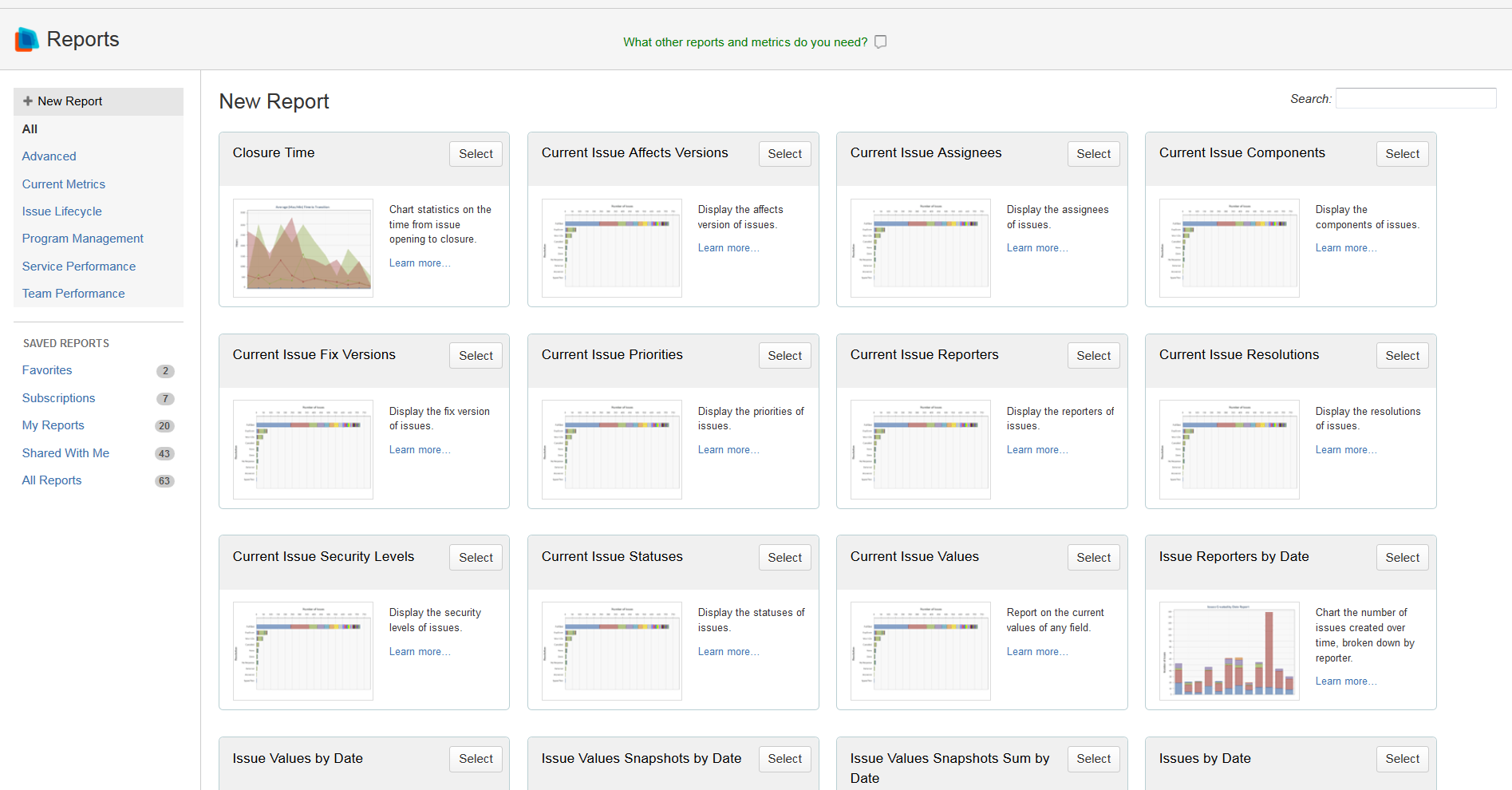This screenshot has height=790, width=1512.
Task: Click the Current Issue Priorities chart thumbnail
Action: click(612, 450)
